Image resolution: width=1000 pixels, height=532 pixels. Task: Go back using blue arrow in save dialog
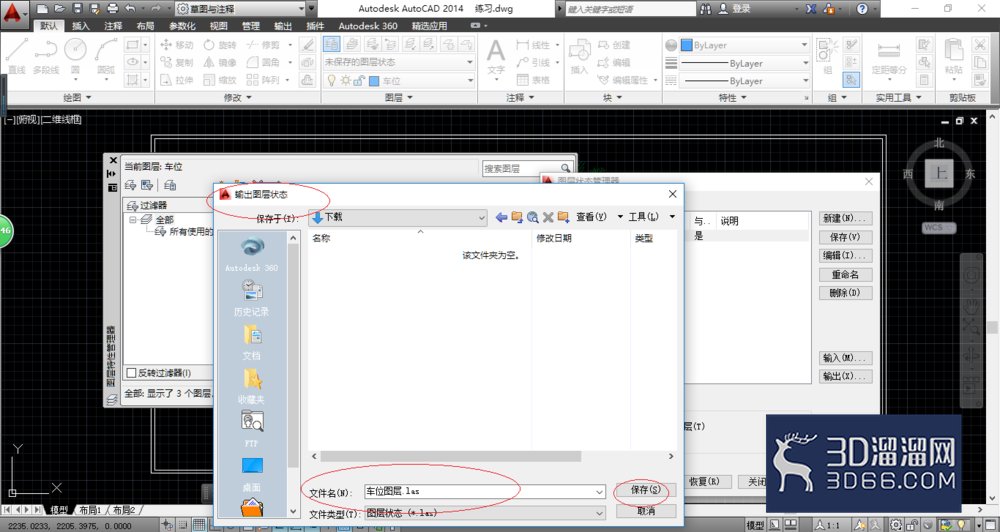point(501,218)
